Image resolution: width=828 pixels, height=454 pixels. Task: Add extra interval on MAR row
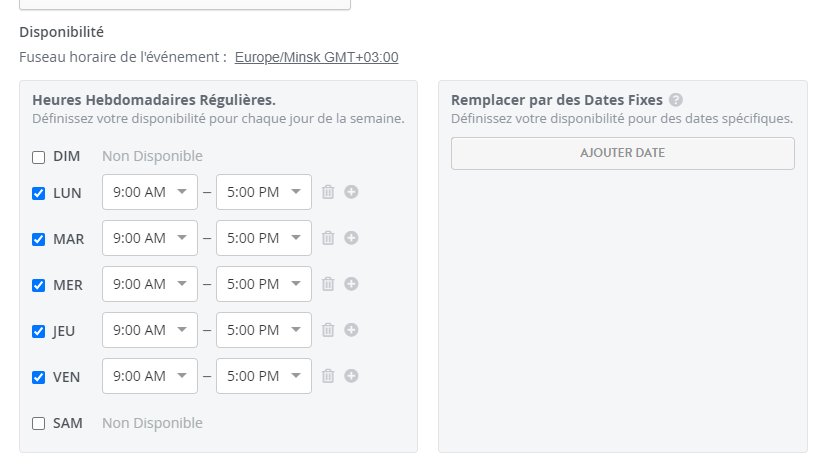click(x=351, y=238)
